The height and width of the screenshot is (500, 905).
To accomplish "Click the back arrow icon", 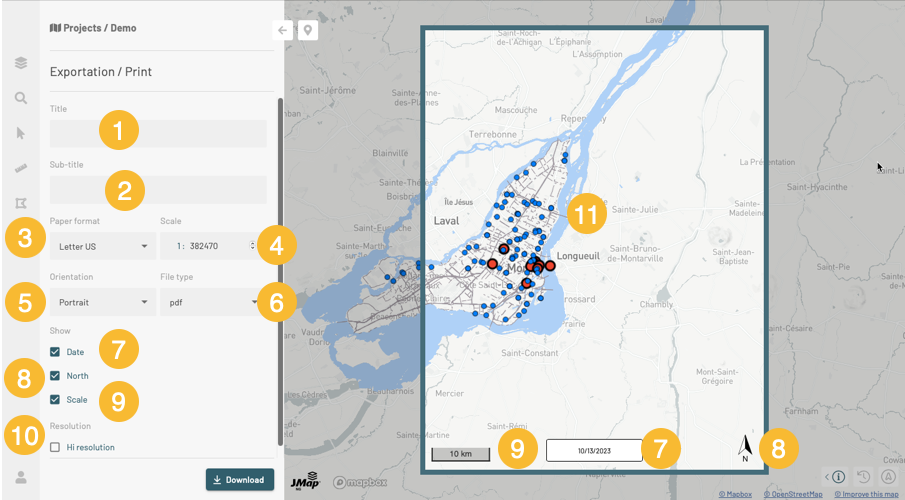I will [283, 30].
